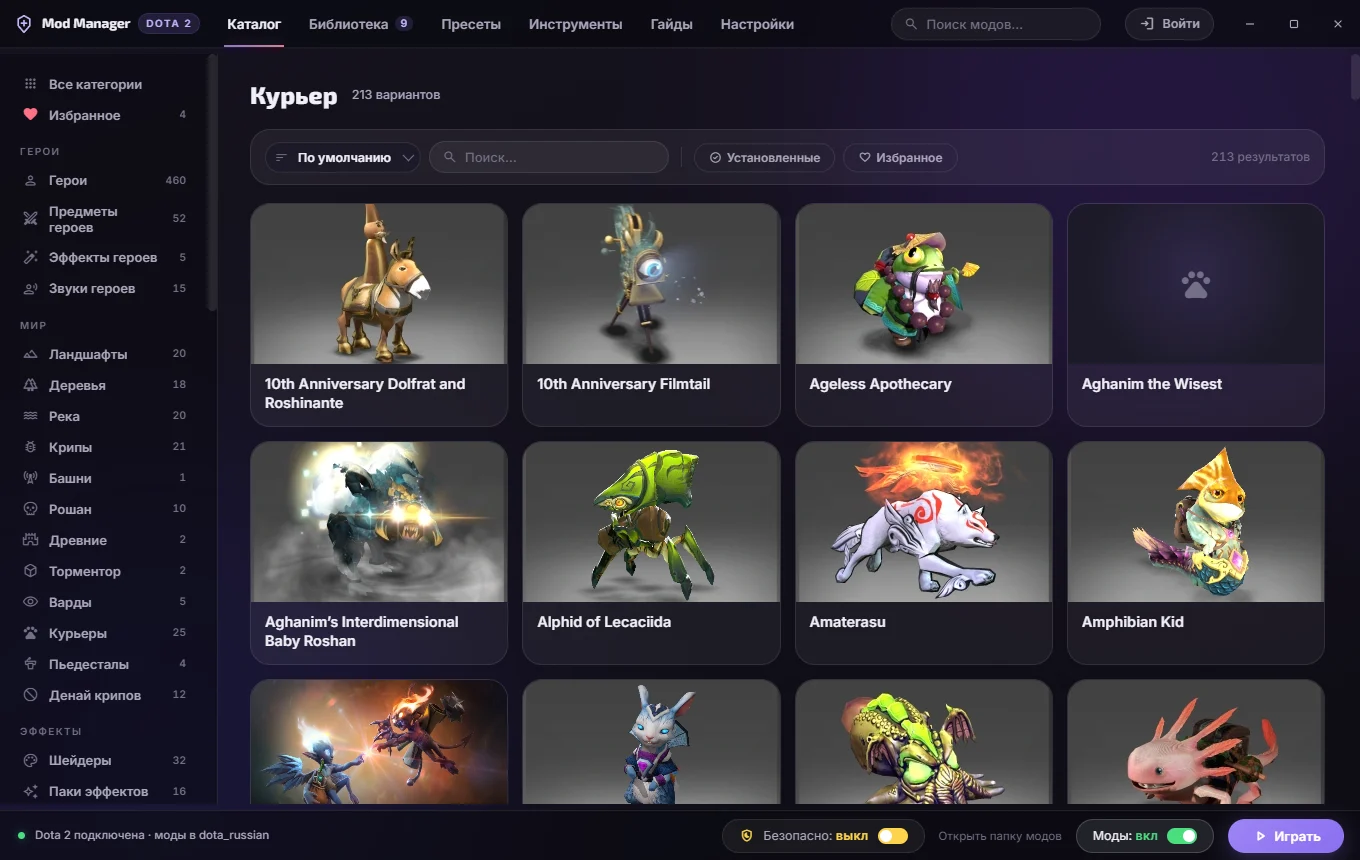Open the Пресеты tab

click(471, 24)
